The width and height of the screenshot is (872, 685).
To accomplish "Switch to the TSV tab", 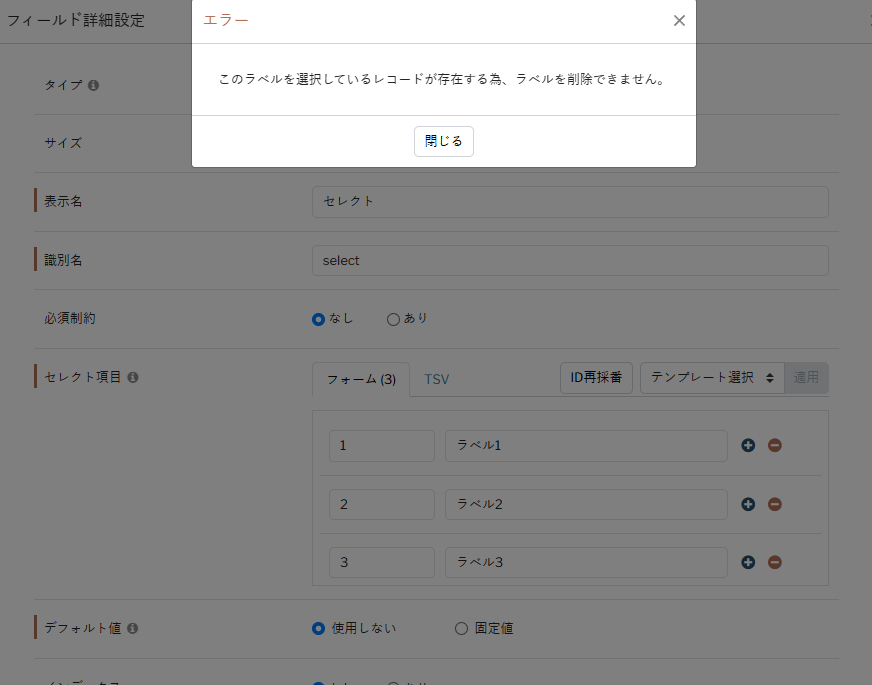I will [x=437, y=380].
